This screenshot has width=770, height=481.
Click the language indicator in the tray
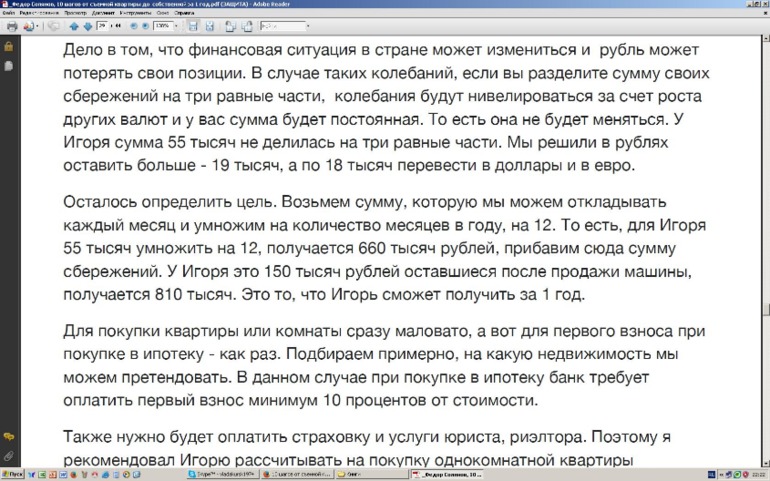click(x=712, y=475)
